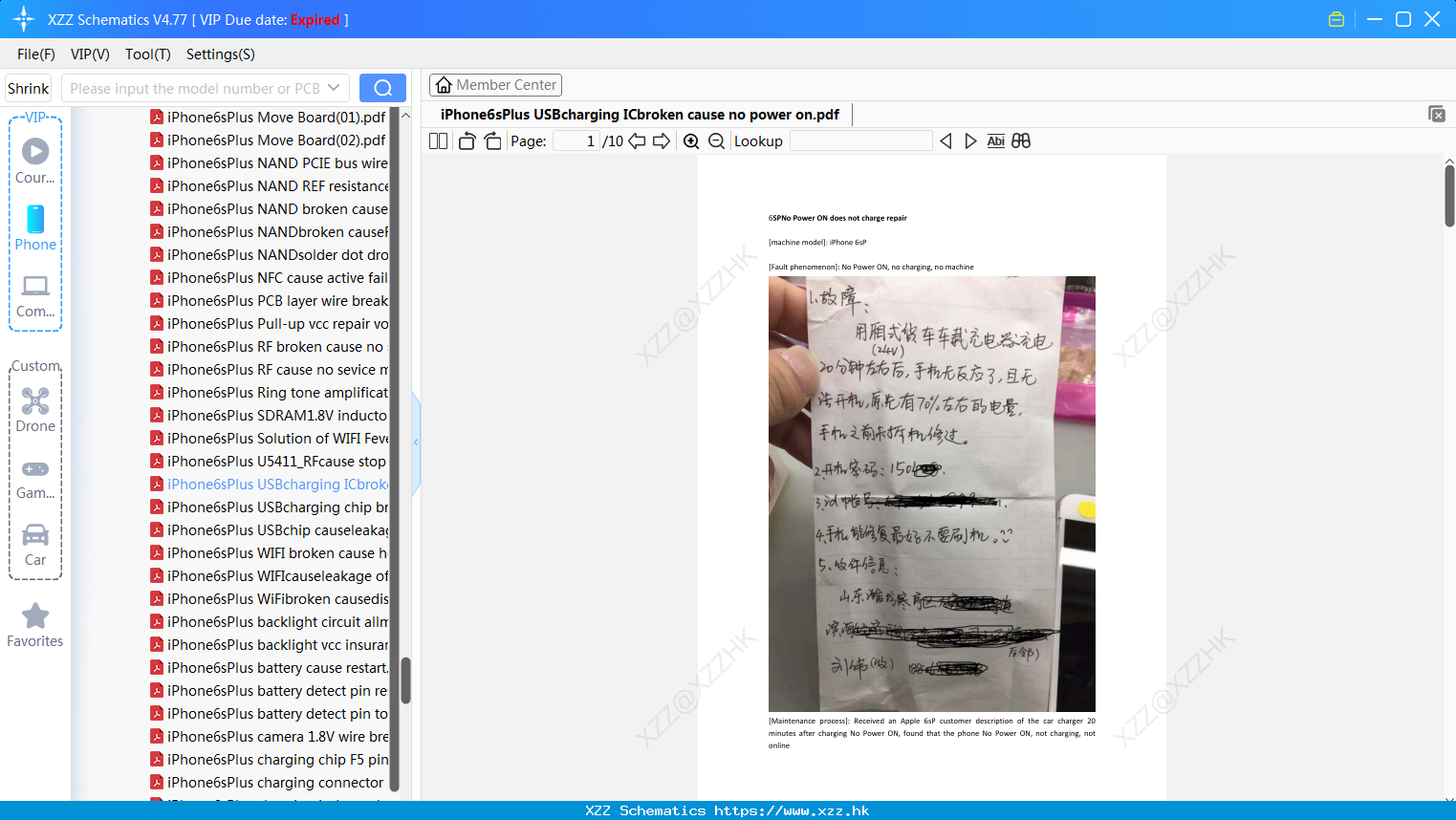Image resolution: width=1456 pixels, height=820 pixels.
Task: Click the file list scrollbar thumb
Action: (405, 680)
